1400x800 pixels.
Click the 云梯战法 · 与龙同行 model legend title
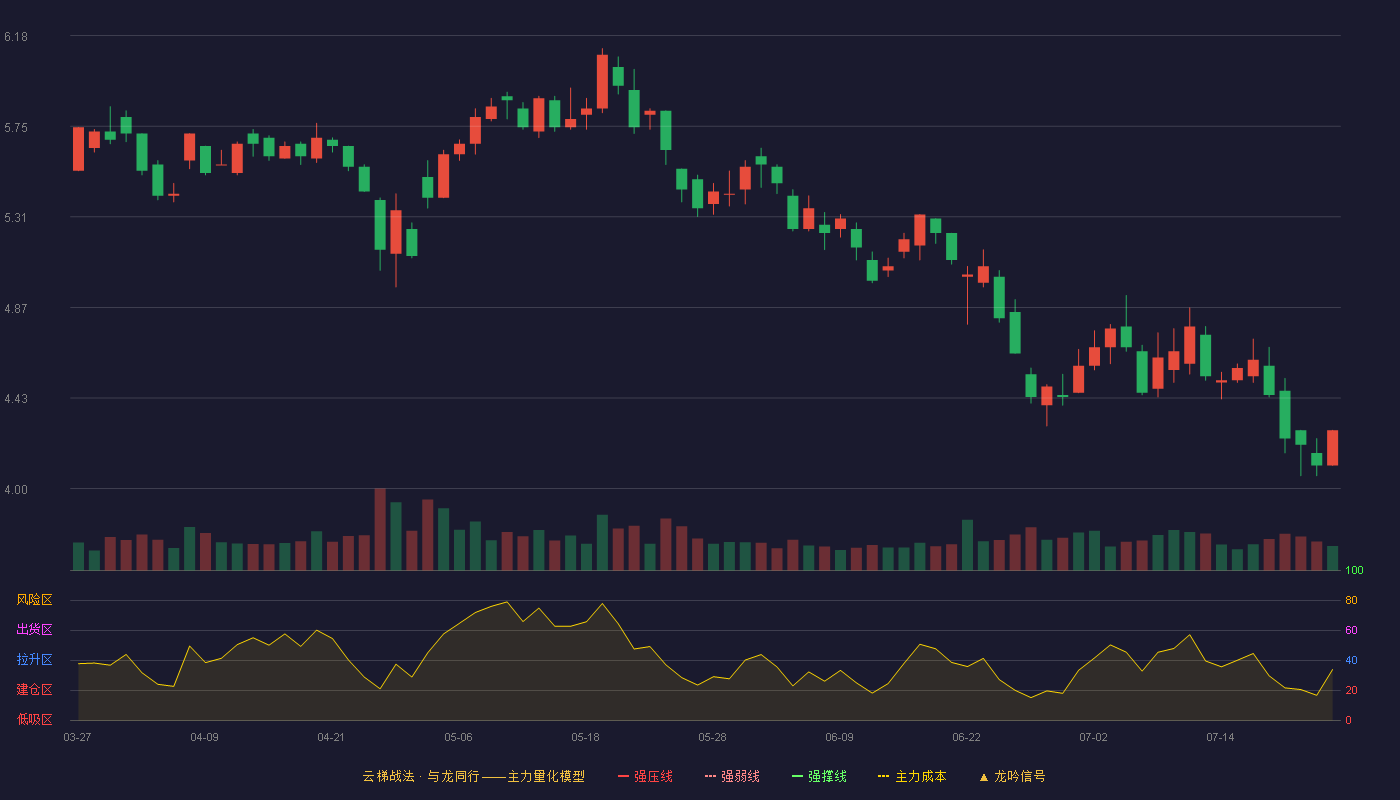473,776
